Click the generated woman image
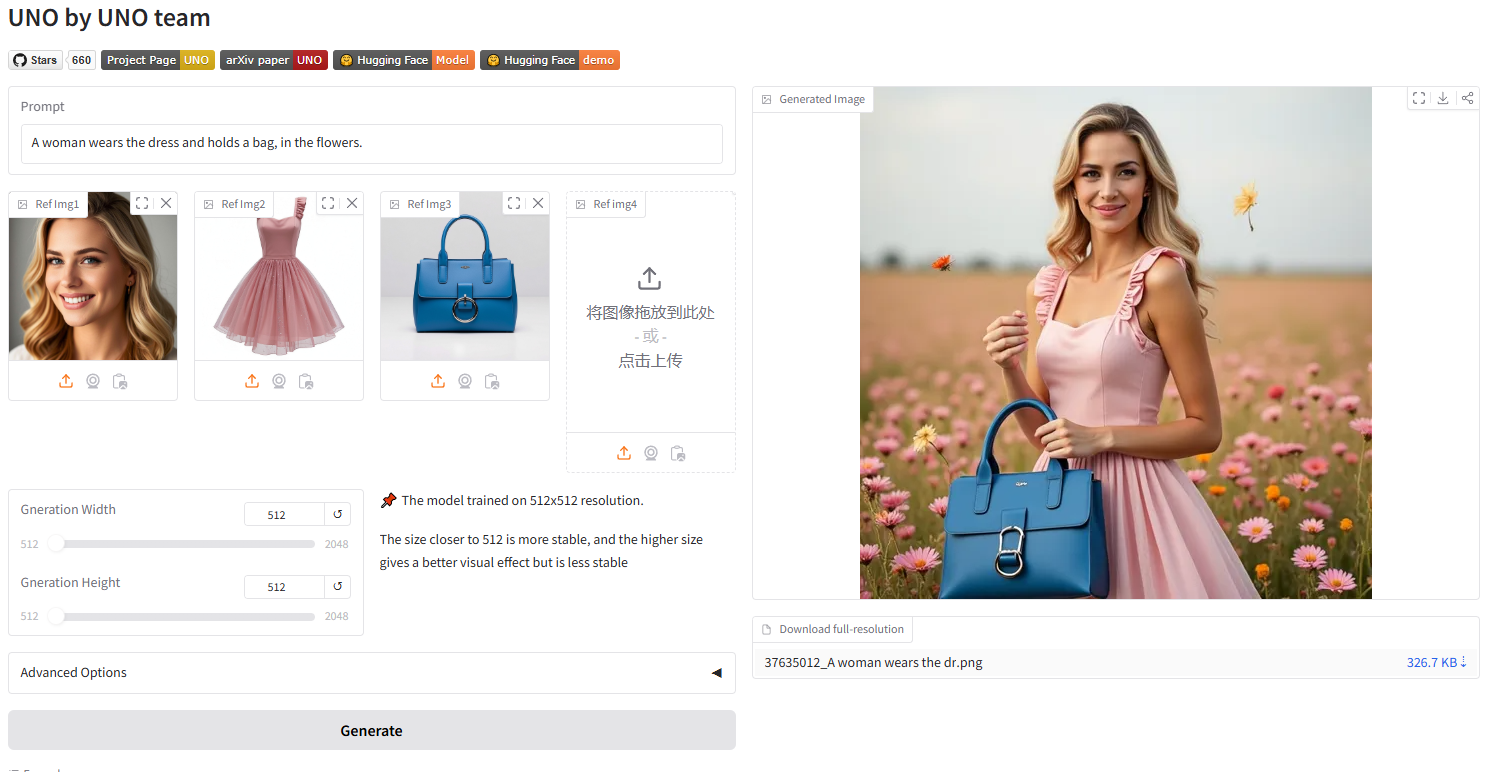This screenshot has width=1499, height=772. (x=1116, y=343)
